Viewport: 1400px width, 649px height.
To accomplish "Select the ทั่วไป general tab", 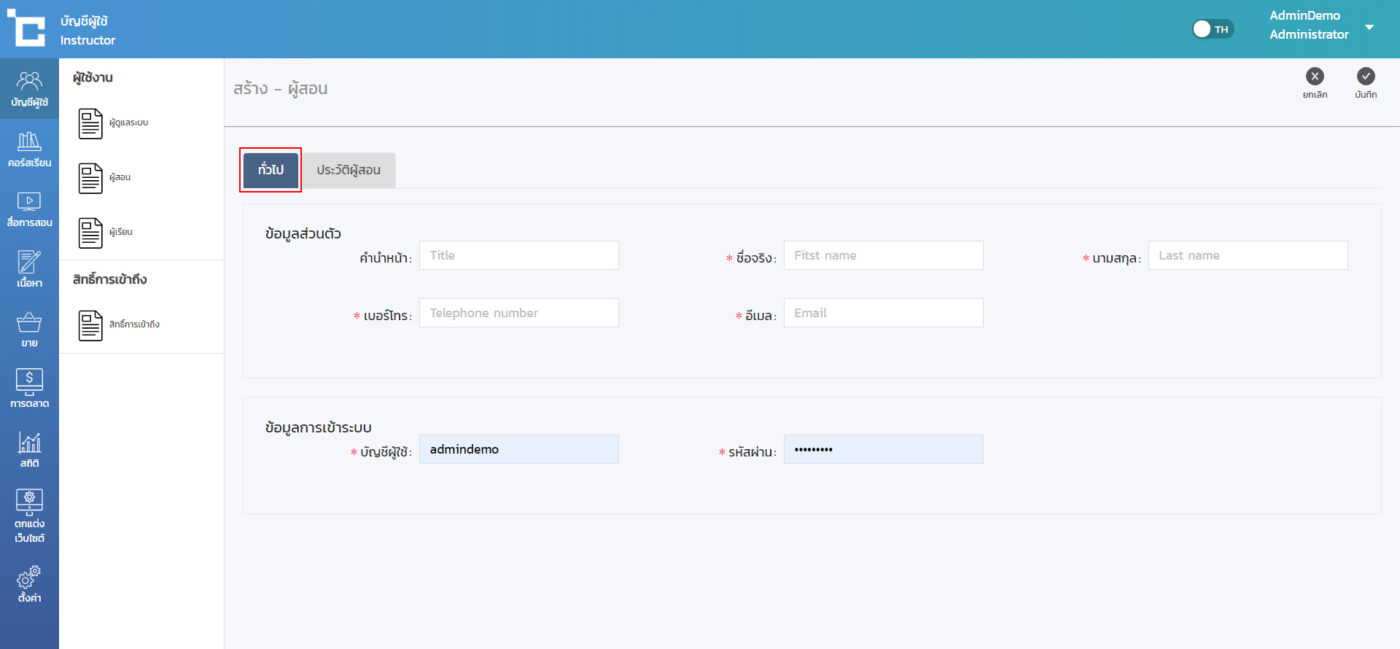I will pos(270,171).
